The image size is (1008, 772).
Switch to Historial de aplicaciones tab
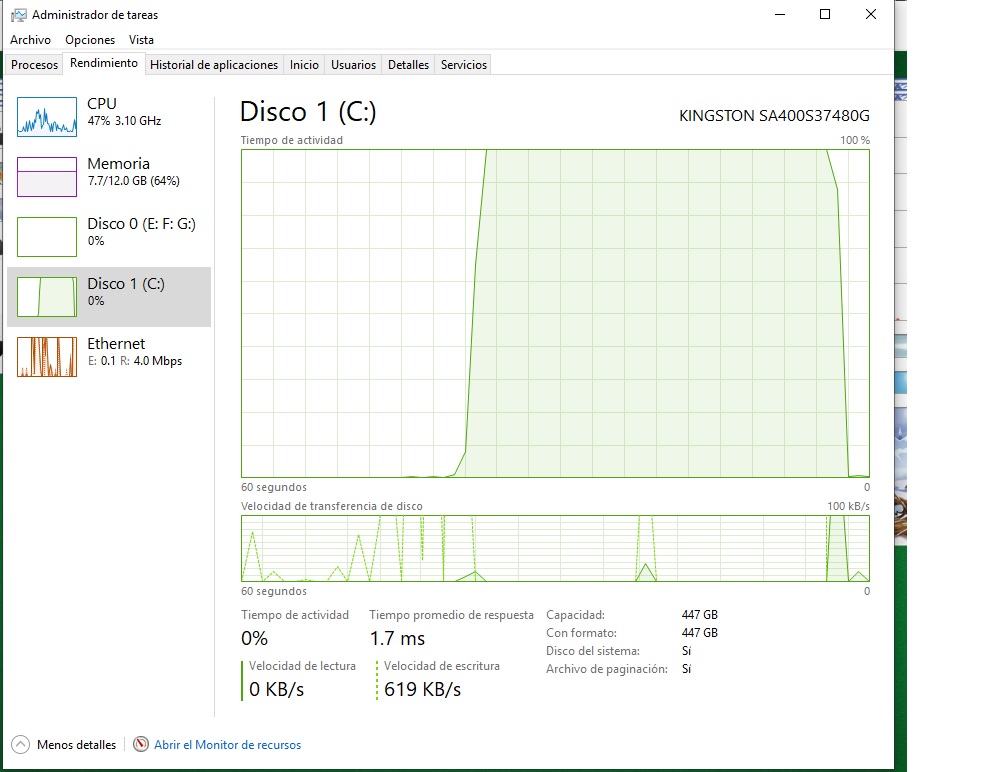pos(213,65)
